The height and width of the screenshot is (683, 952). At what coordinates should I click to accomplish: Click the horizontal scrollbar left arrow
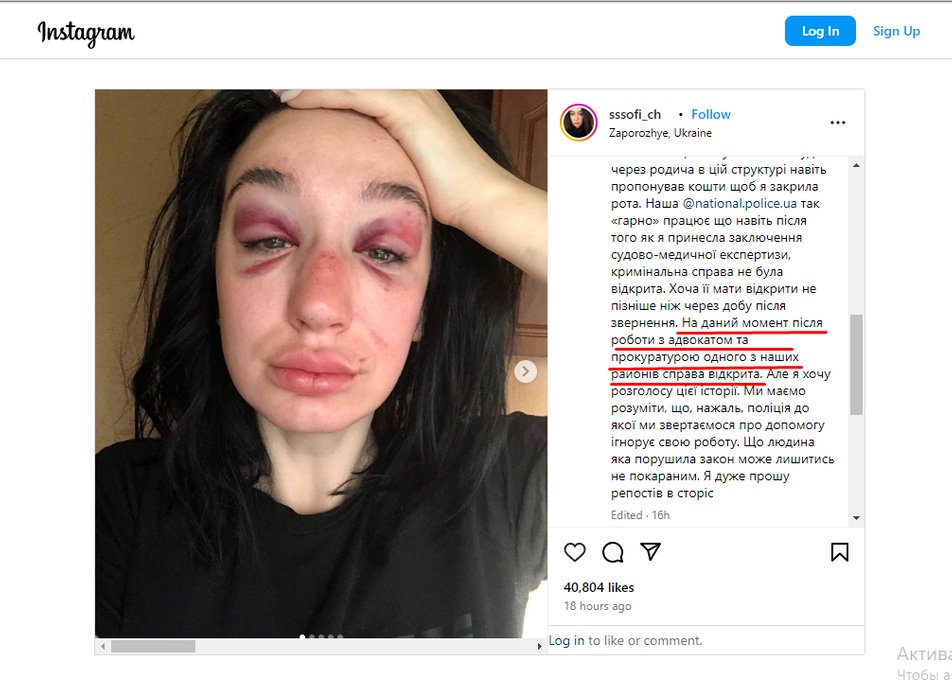(x=103, y=647)
